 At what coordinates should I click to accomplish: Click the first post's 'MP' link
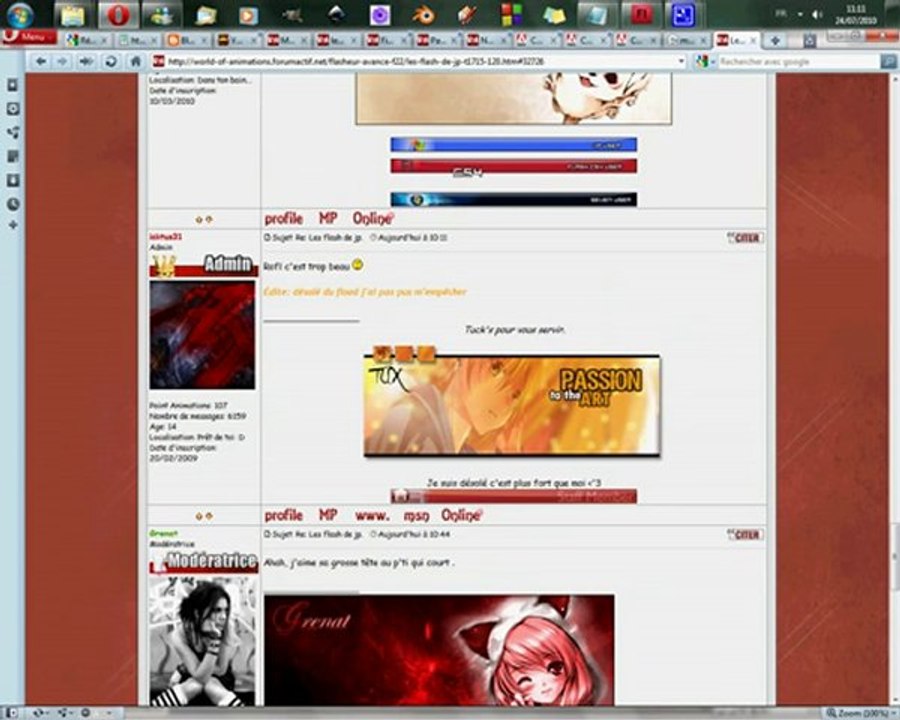[328, 219]
